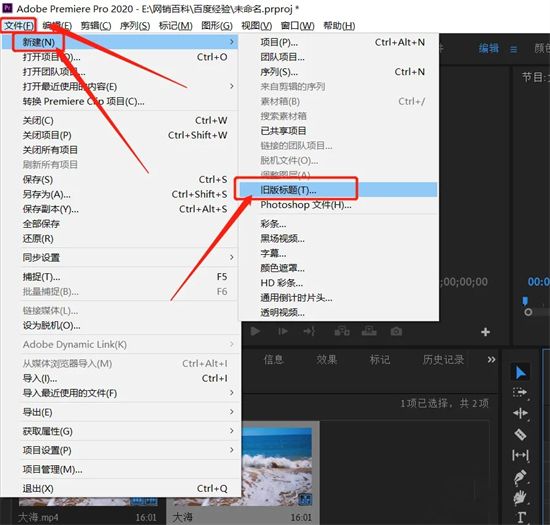550x525 pixels.
Task: Click the Insert button in source monitor
Action: tap(342, 331)
